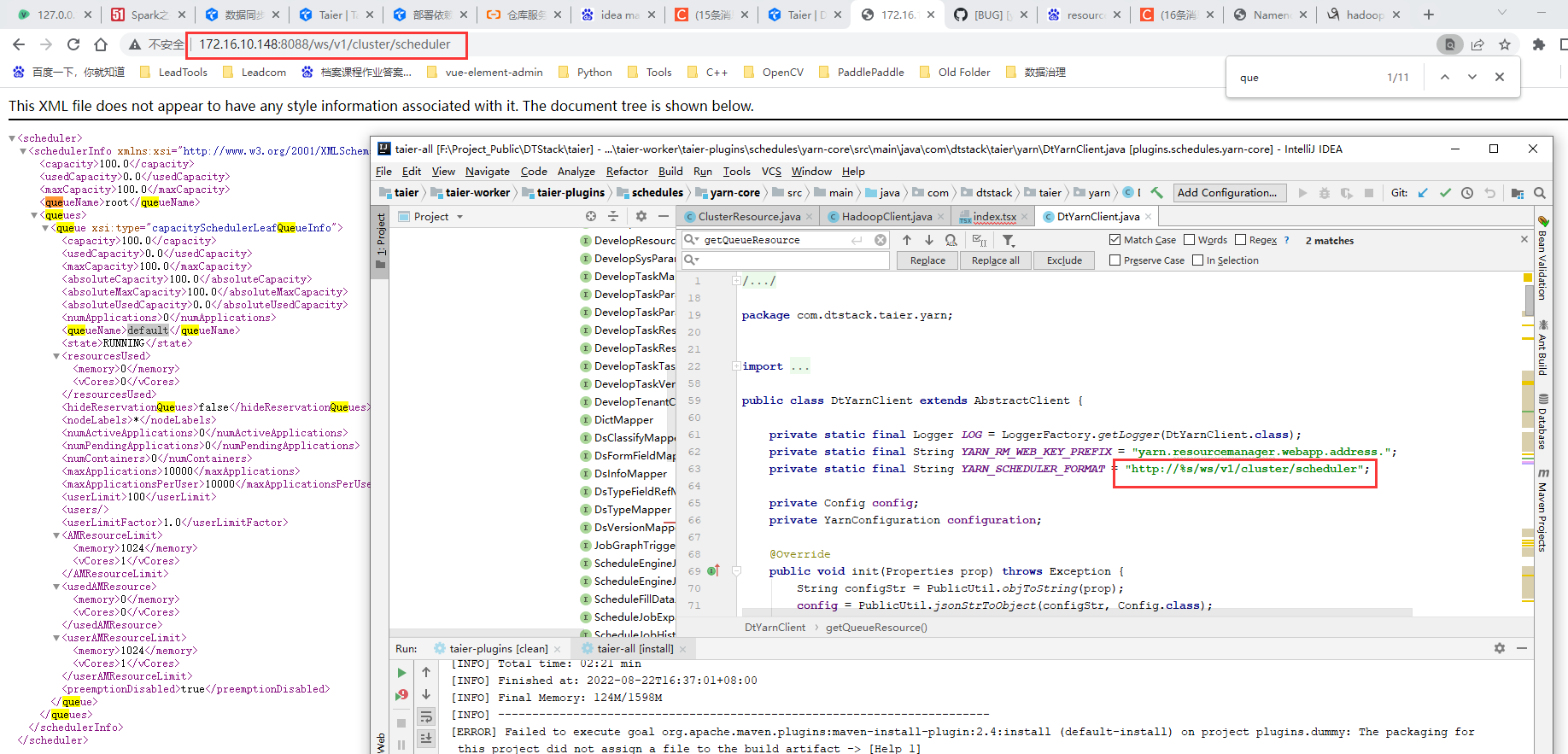Image resolution: width=1568 pixels, height=754 pixels.
Task: Collapse the usedAMResource XML node
Action: [x=56, y=587]
